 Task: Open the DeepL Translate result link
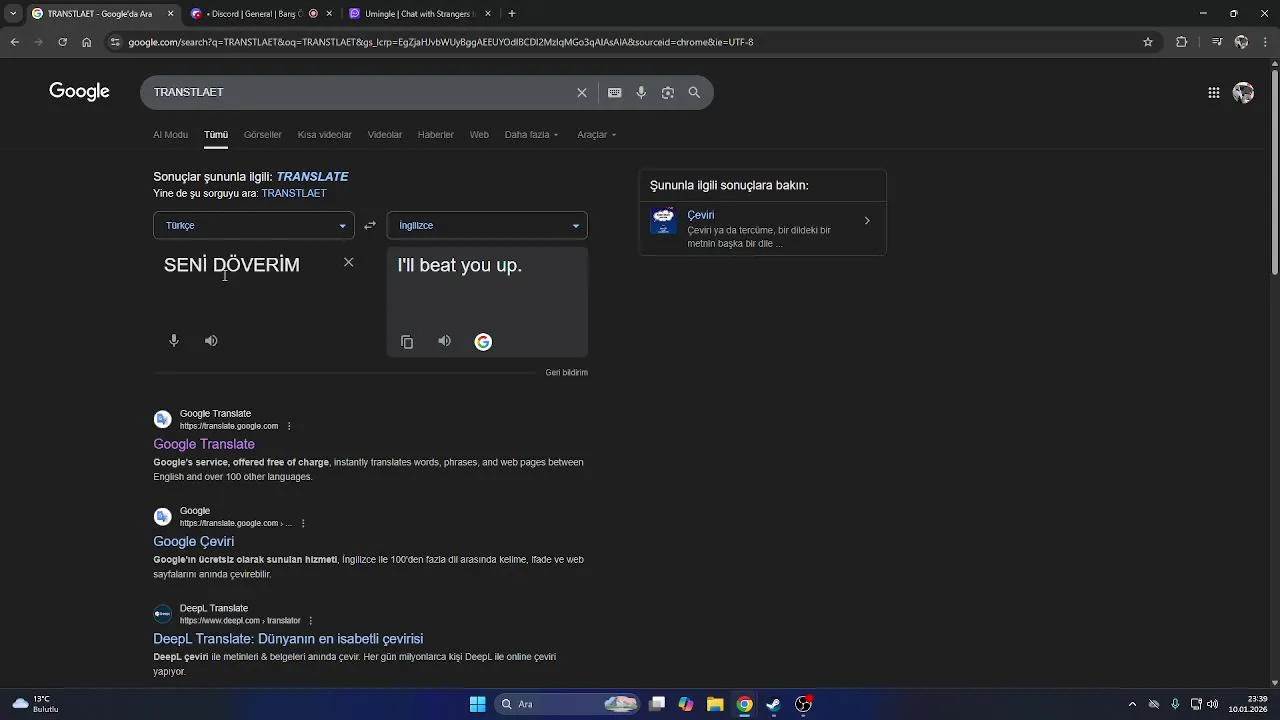pos(288,638)
